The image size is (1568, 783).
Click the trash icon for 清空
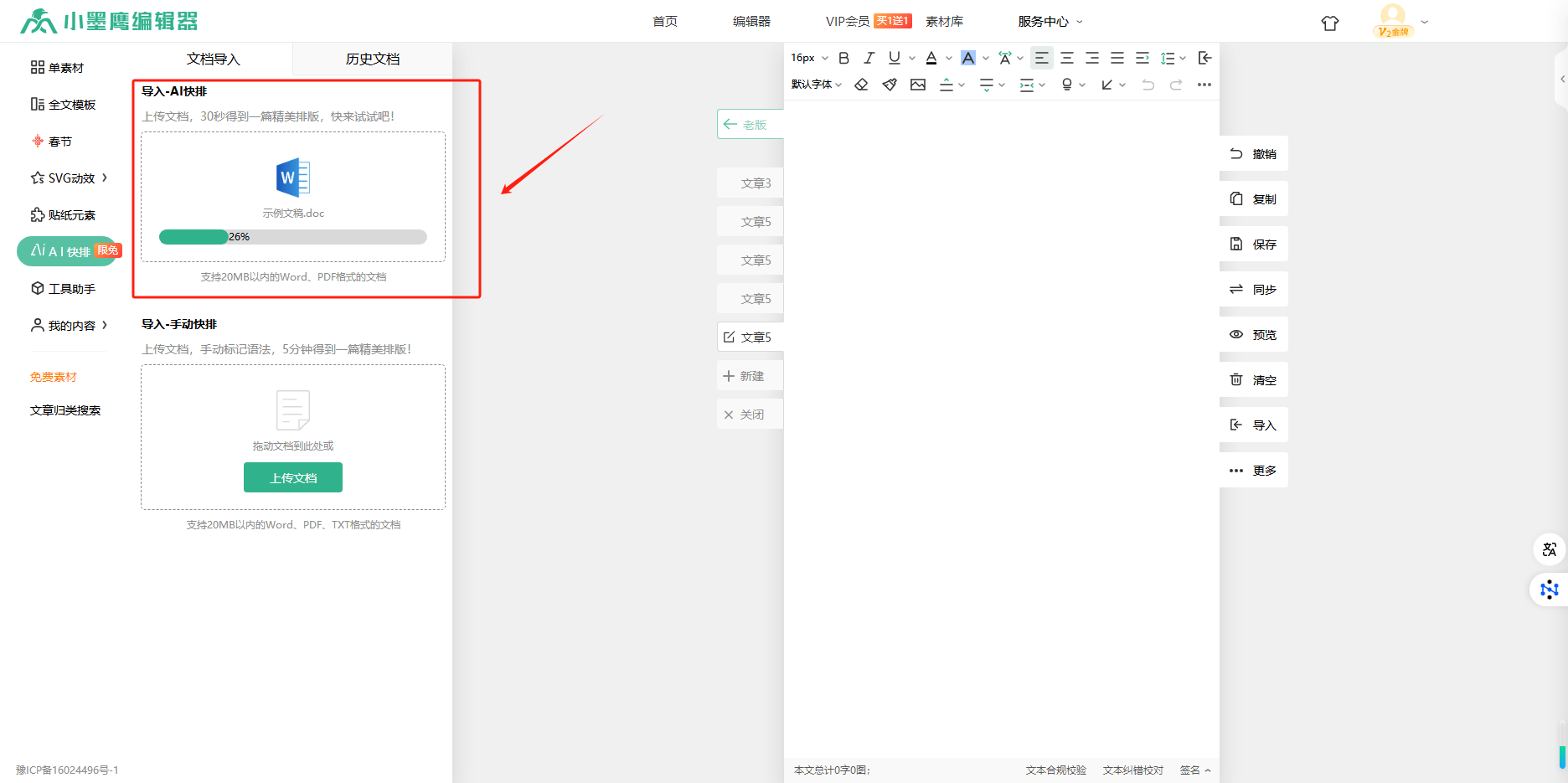(x=1236, y=379)
